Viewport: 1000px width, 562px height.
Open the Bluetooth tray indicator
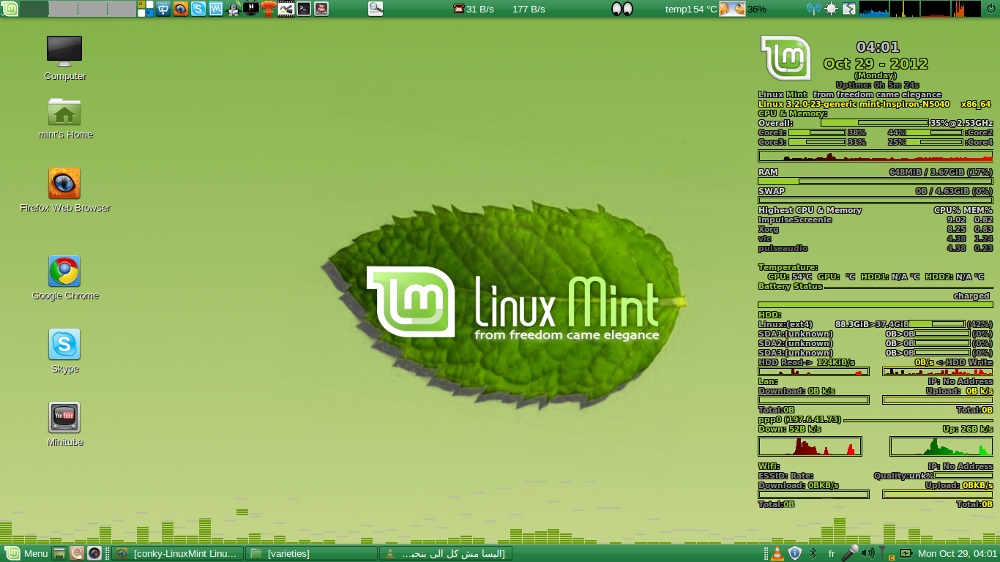tap(812, 553)
